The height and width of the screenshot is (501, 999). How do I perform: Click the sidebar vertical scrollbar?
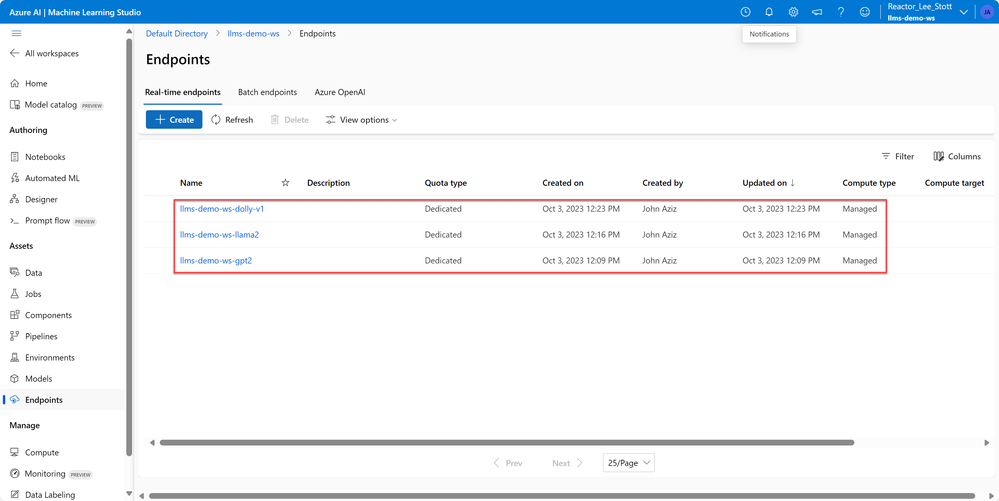click(x=129, y=247)
